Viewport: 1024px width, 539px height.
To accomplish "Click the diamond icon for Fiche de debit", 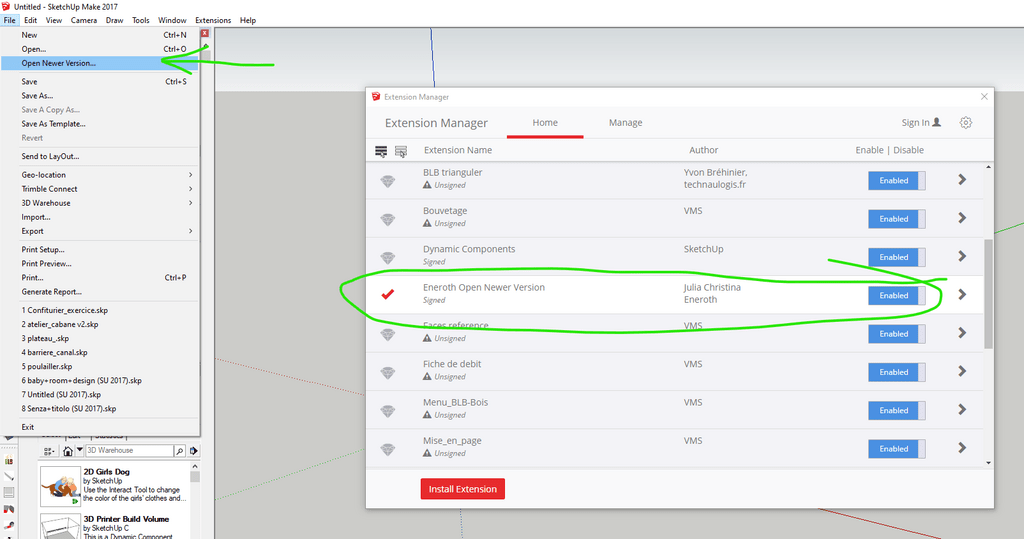I will tap(388, 372).
